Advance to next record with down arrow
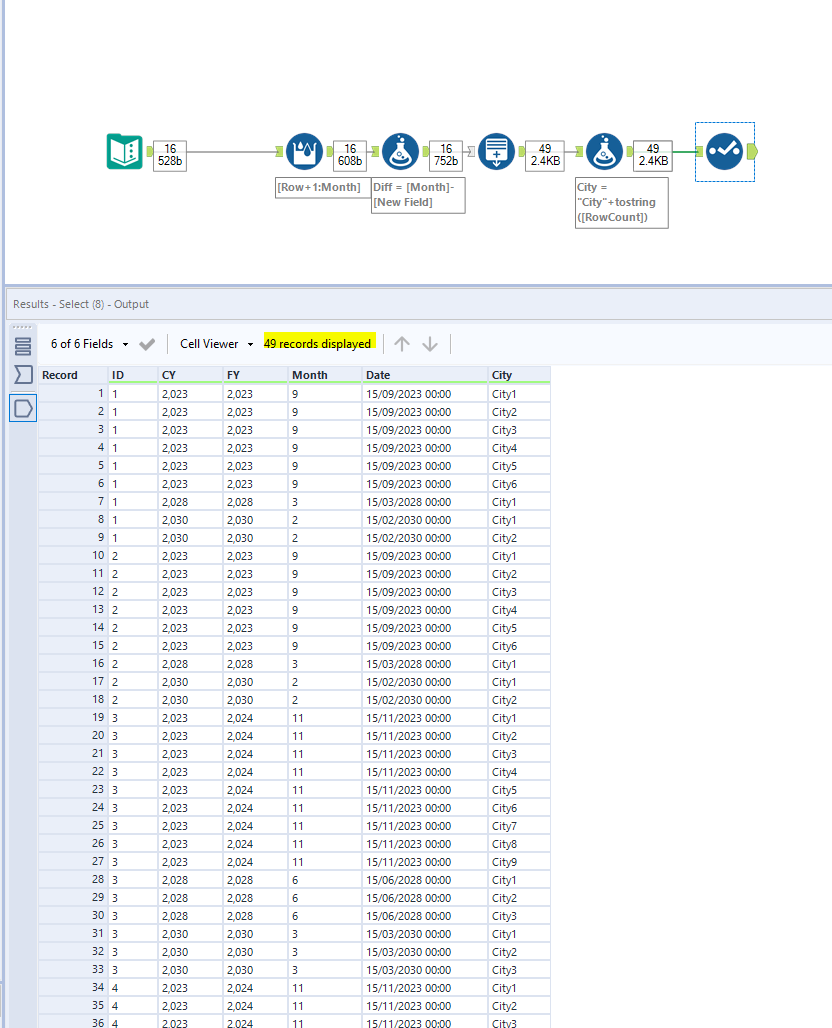Image resolution: width=832 pixels, height=1028 pixels. [x=430, y=343]
